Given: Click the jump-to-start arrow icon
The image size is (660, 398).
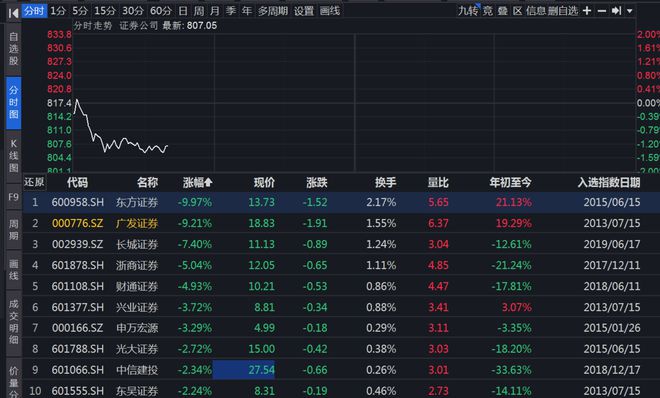Looking at the screenshot, I should (13, 13).
